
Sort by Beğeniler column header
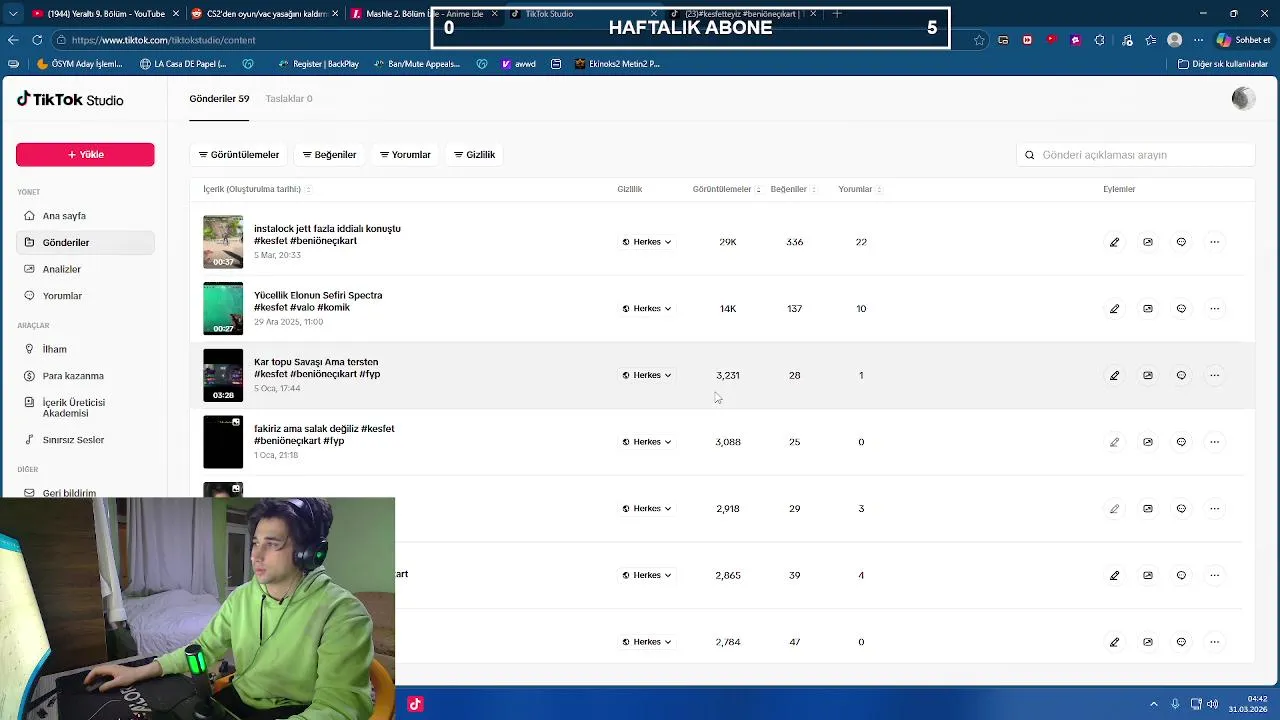click(793, 189)
